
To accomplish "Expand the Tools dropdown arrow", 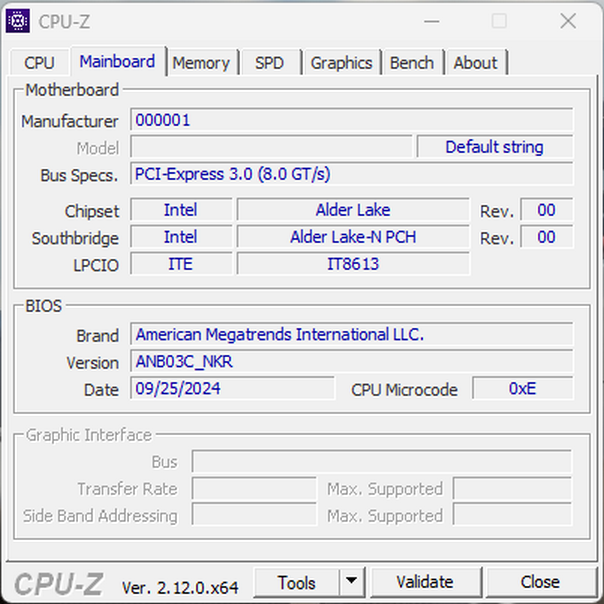I will tap(352, 581).
